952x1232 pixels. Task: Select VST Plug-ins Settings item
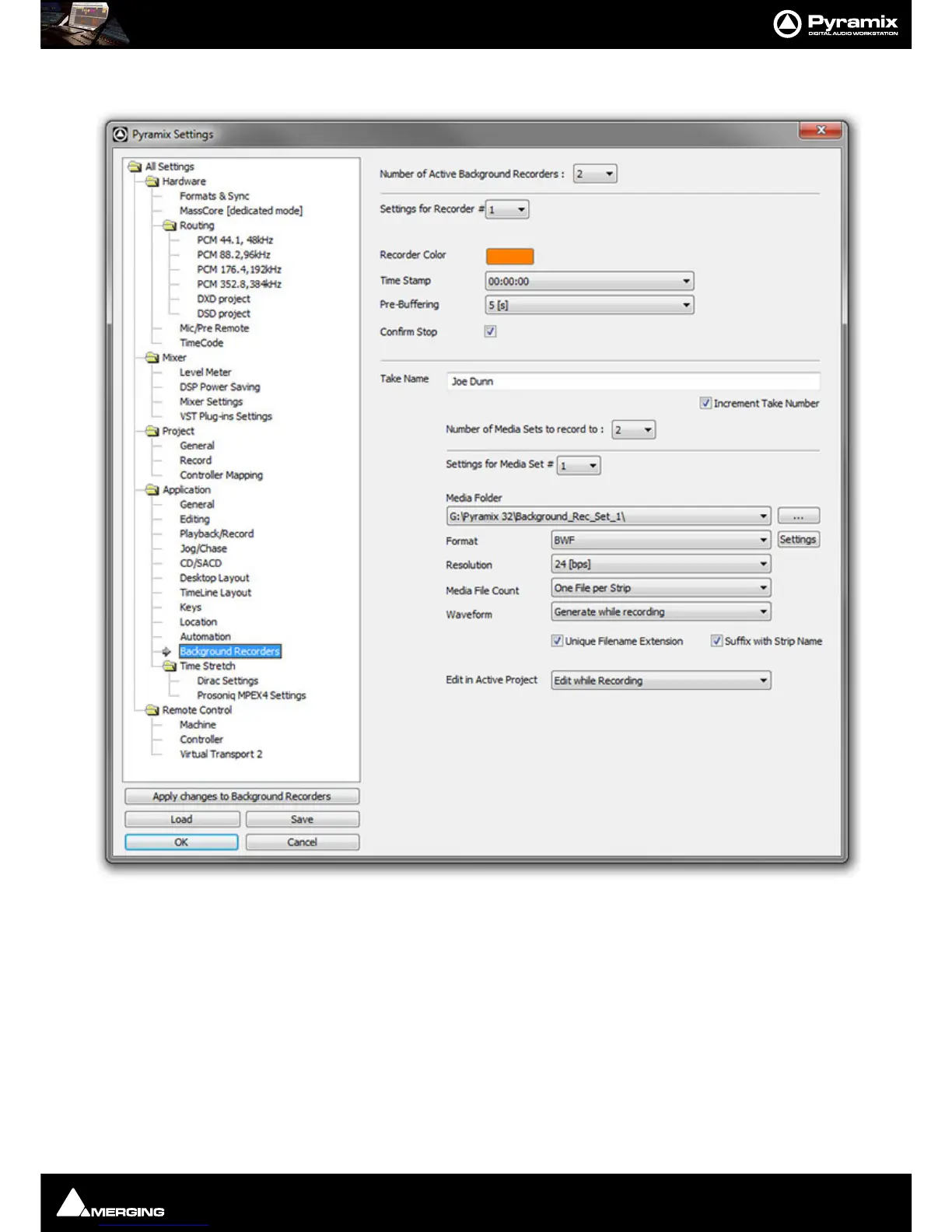point(226,417)
